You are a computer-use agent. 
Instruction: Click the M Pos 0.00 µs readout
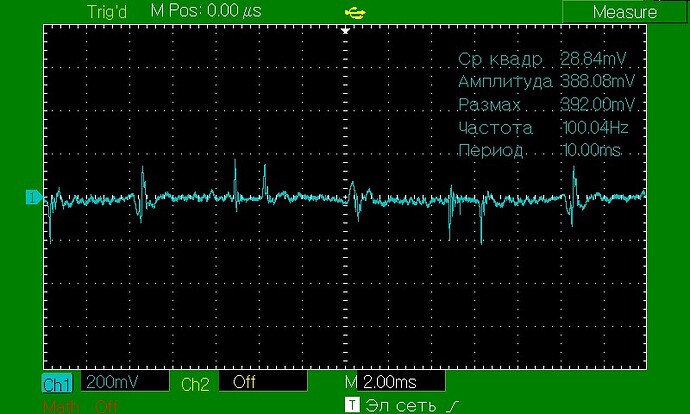pyautogui.click(x=206, y=11)
